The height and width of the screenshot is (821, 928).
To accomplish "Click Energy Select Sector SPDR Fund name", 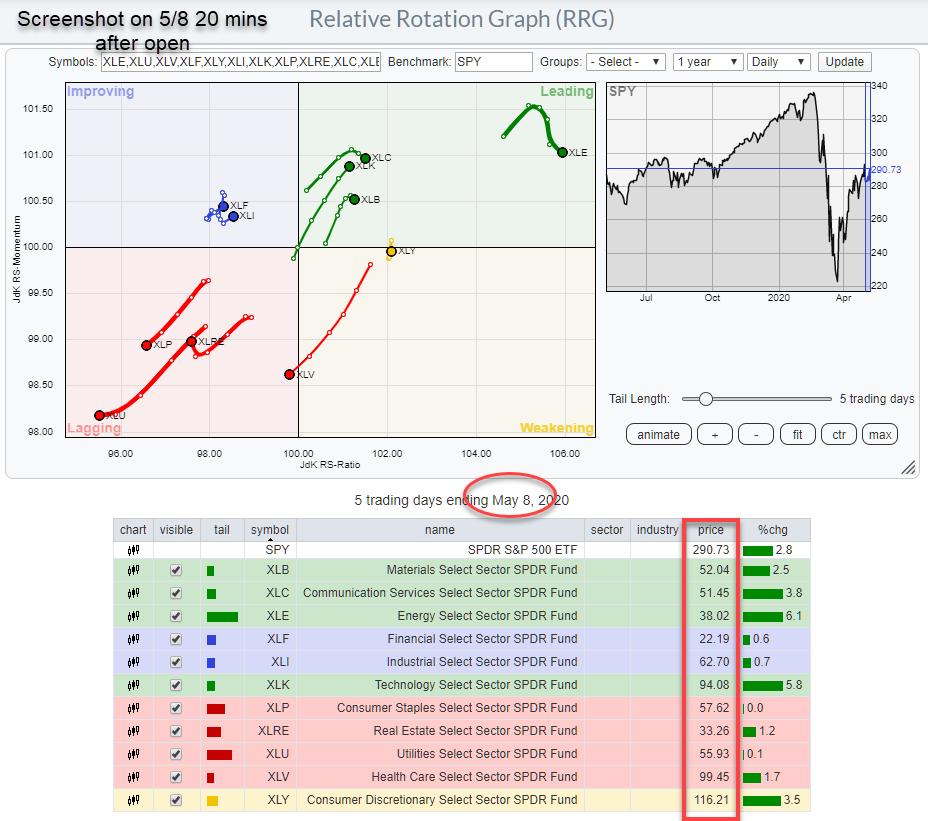I will [487, 616].
